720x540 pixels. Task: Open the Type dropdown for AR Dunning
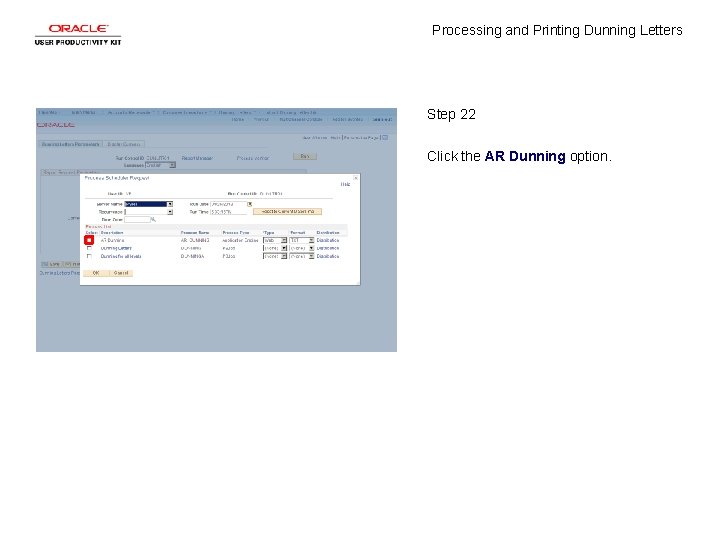coord(275,240)
